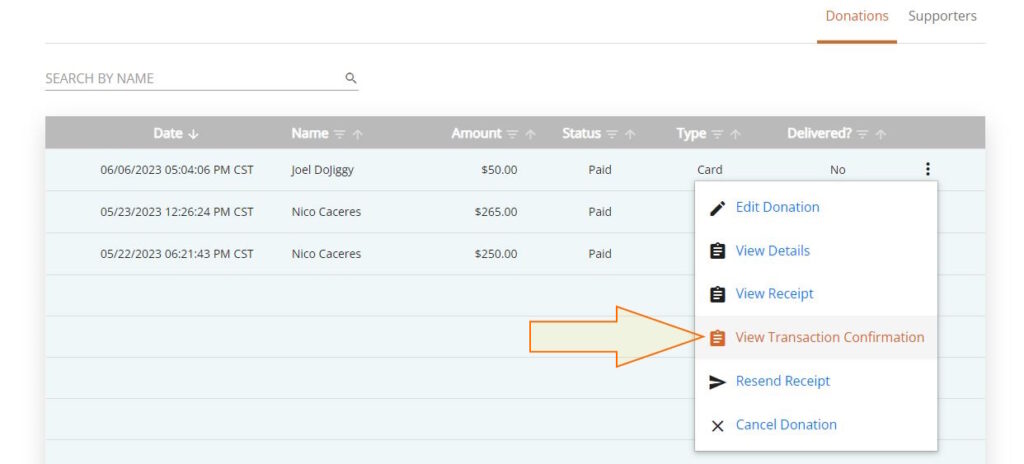Click Paid status in the $250.00 row

[x=600, y=254]
